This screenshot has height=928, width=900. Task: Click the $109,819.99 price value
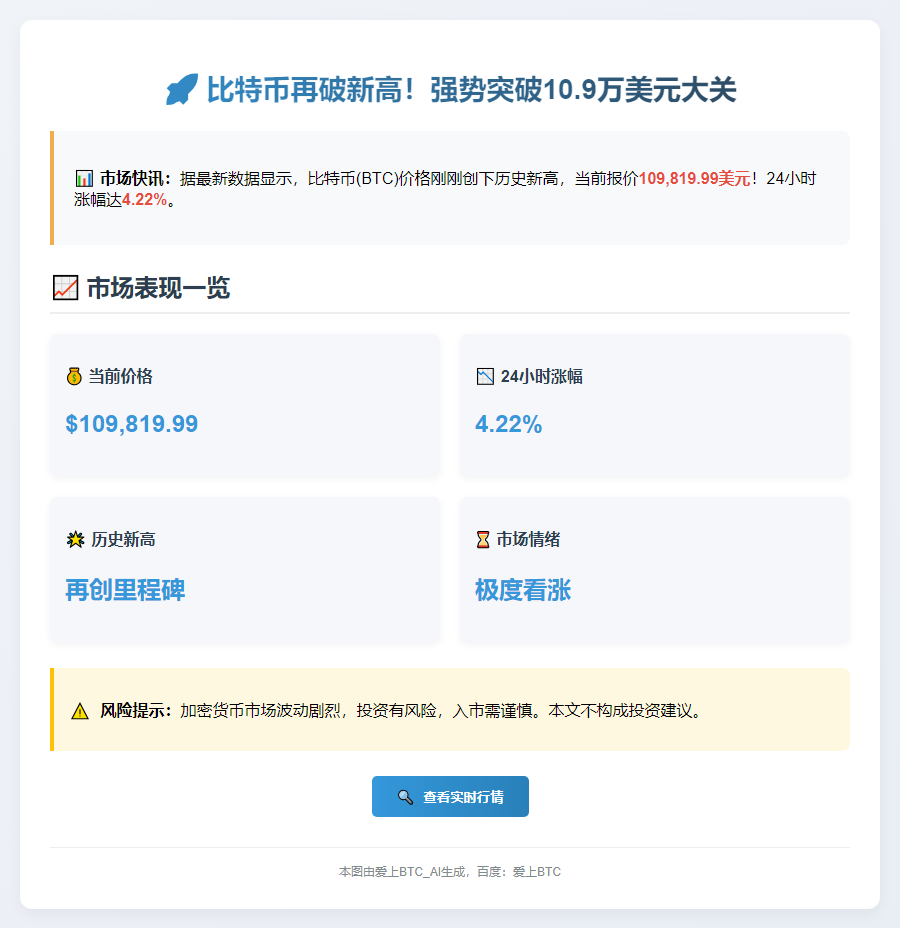click(x=131, y=424)
